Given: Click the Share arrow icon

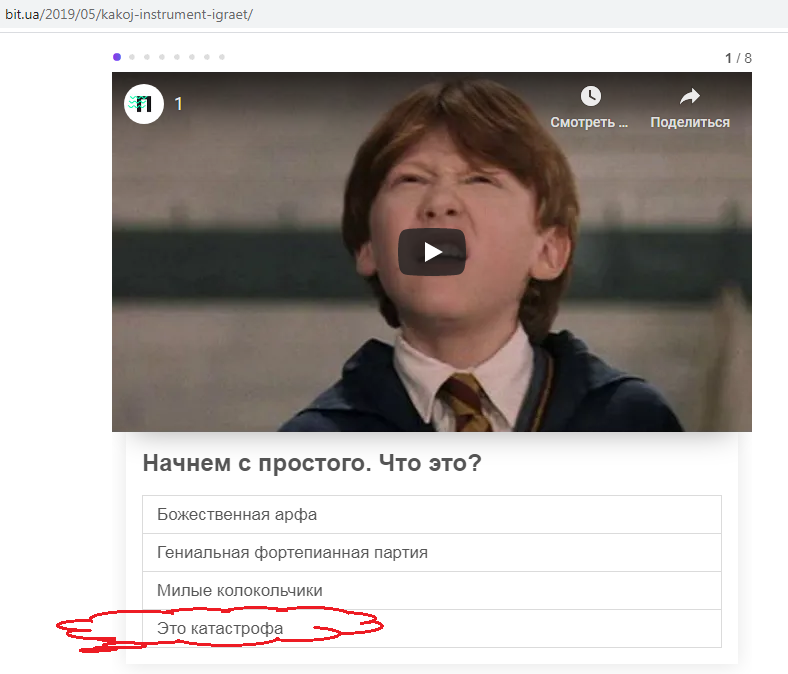Looking at the screenshot, I should [690, 96].
